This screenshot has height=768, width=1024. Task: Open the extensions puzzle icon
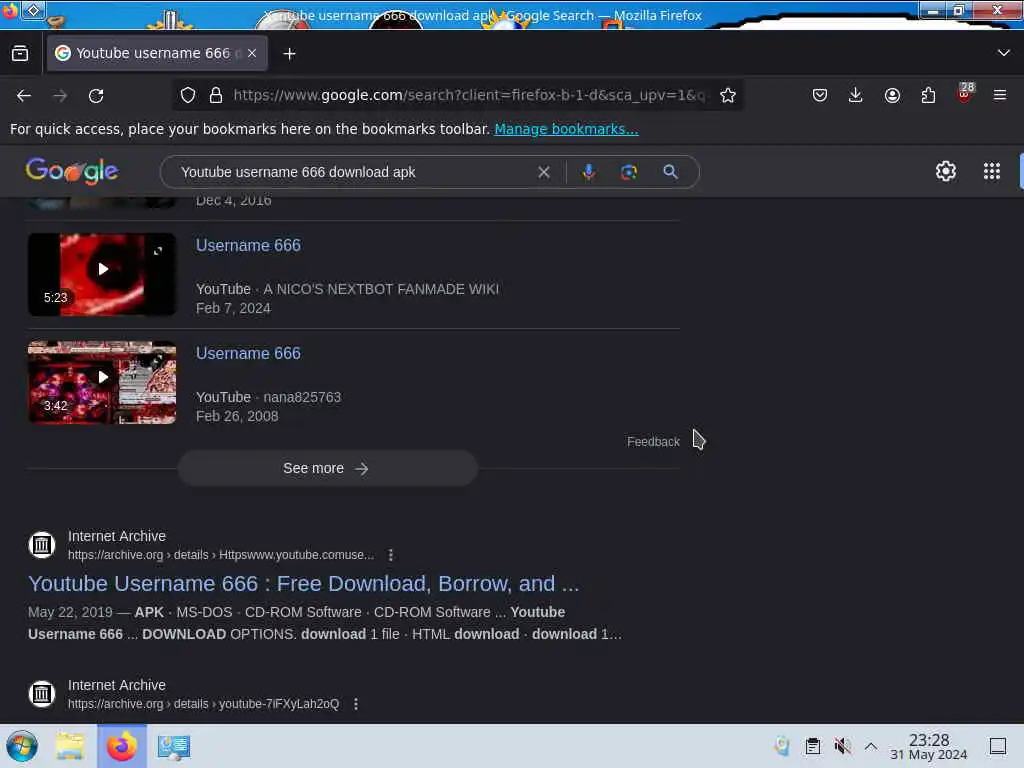[928, 95]
